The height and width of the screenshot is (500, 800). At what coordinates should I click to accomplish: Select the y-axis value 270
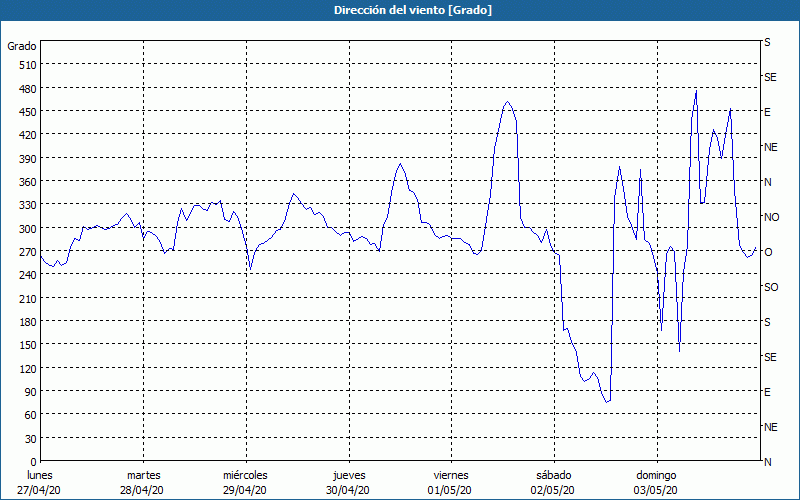coord(28,252)
